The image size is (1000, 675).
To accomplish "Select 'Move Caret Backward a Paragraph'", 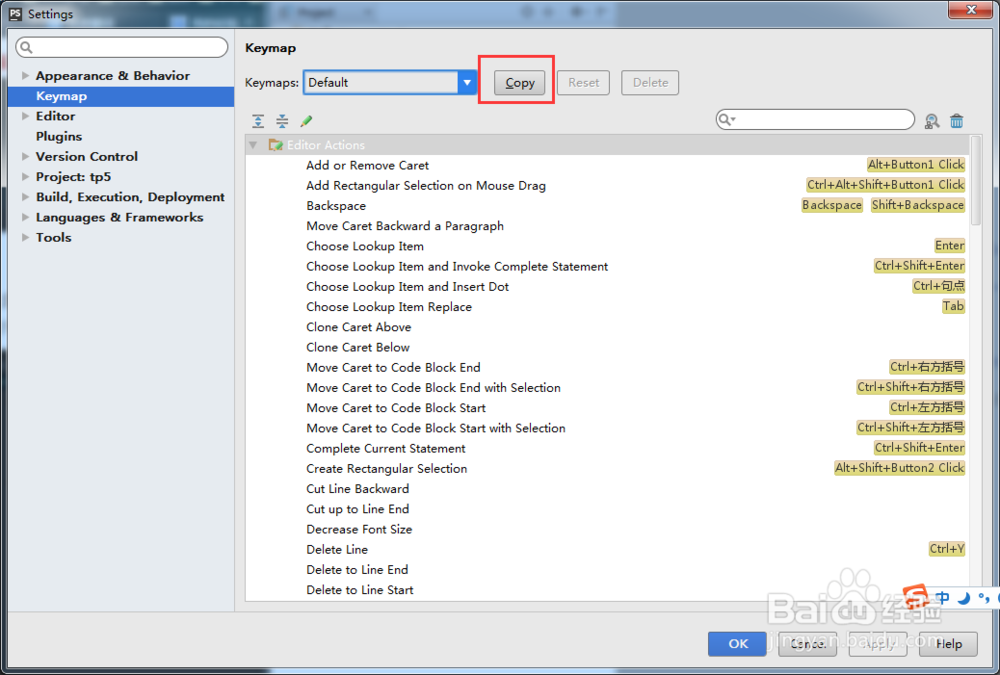I will click(405, 226).
